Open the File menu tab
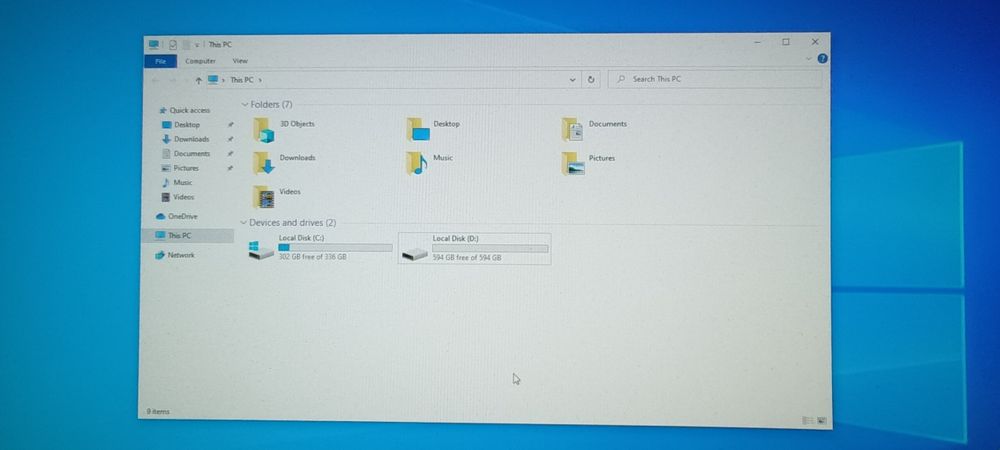1000x450 pixels. click(161, 61)
